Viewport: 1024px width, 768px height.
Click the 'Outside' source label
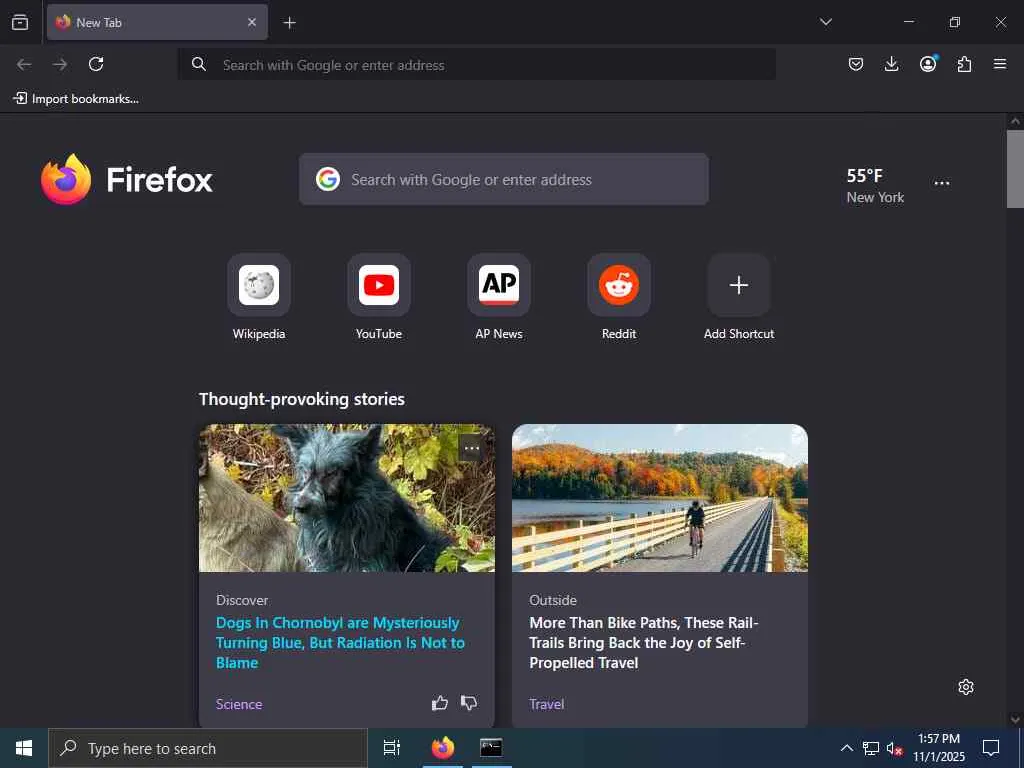[552, 600]
